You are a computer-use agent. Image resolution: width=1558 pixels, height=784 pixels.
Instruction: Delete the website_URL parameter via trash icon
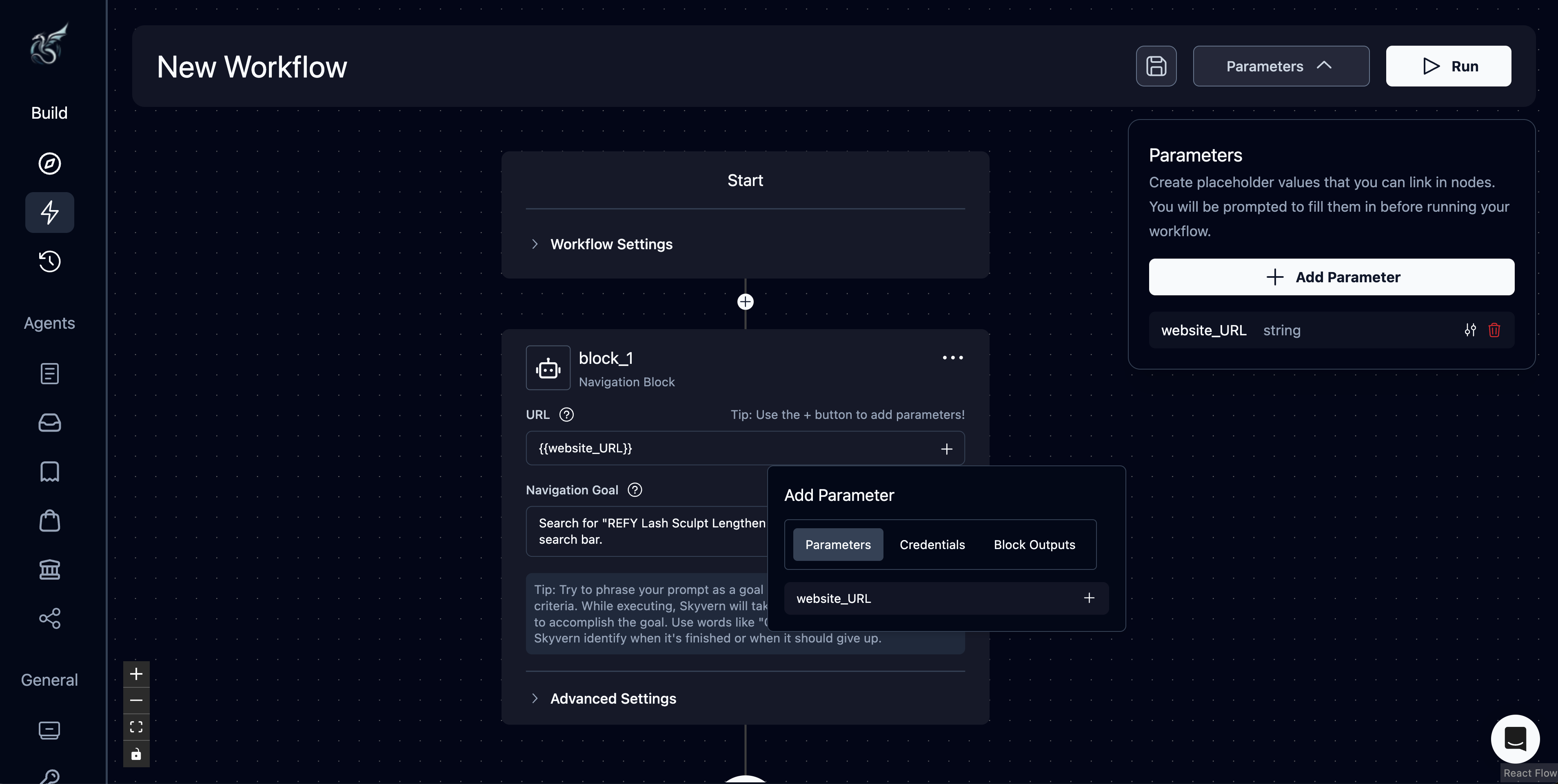(1494, 330)
